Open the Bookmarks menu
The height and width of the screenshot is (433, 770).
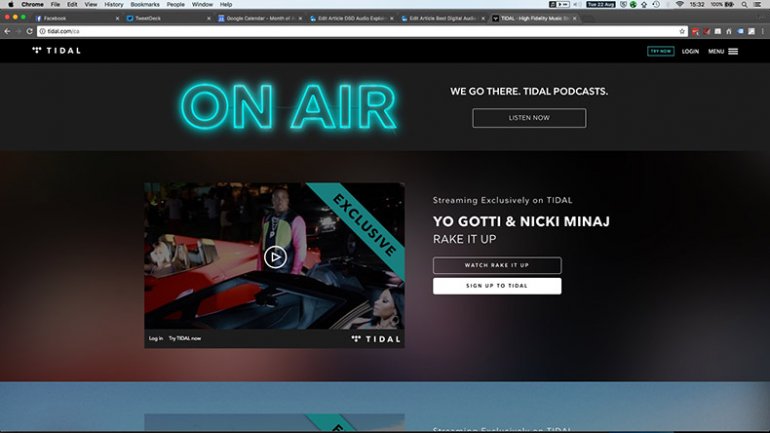(x=145, y=4)
